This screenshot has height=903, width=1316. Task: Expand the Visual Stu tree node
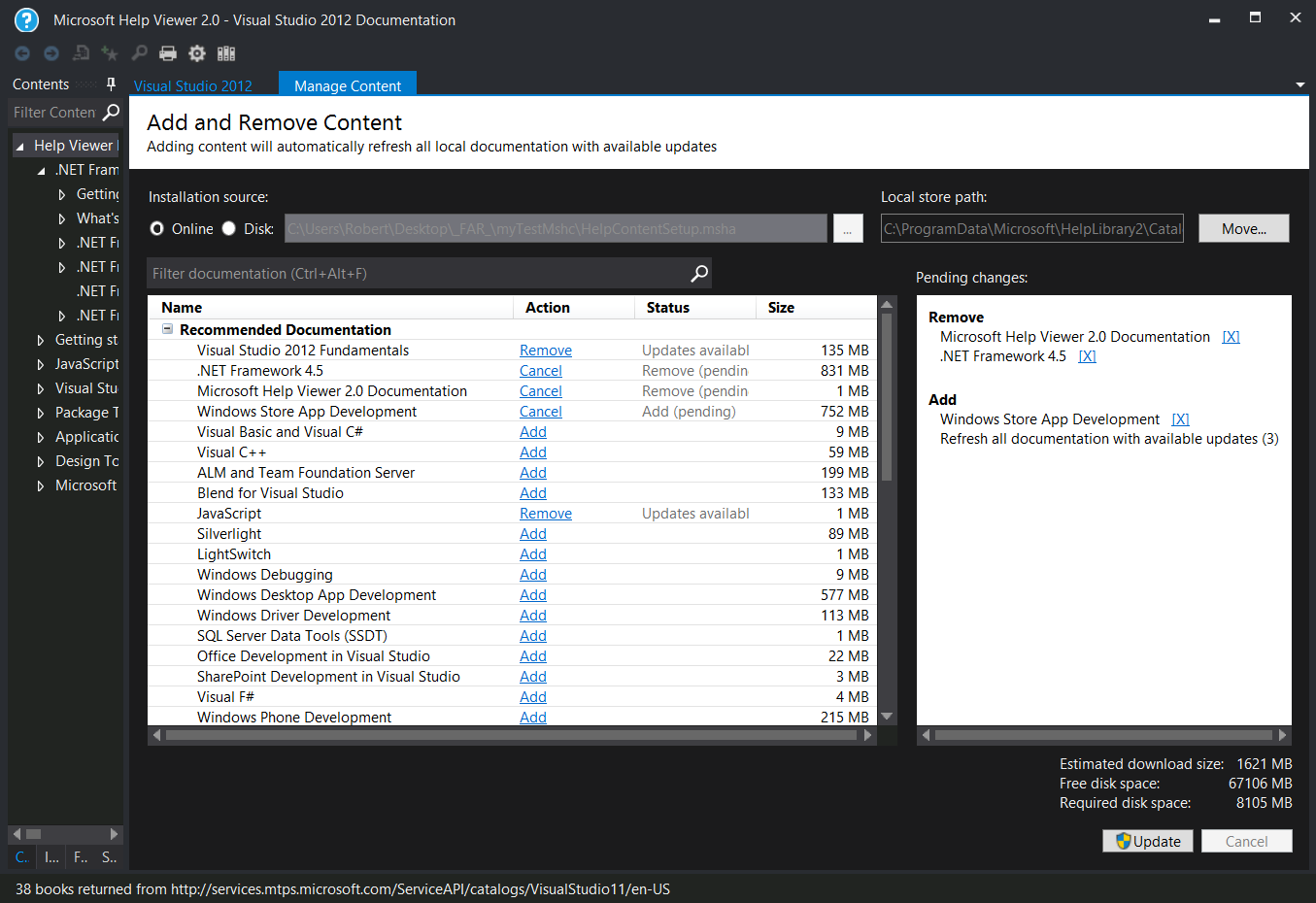41,388
